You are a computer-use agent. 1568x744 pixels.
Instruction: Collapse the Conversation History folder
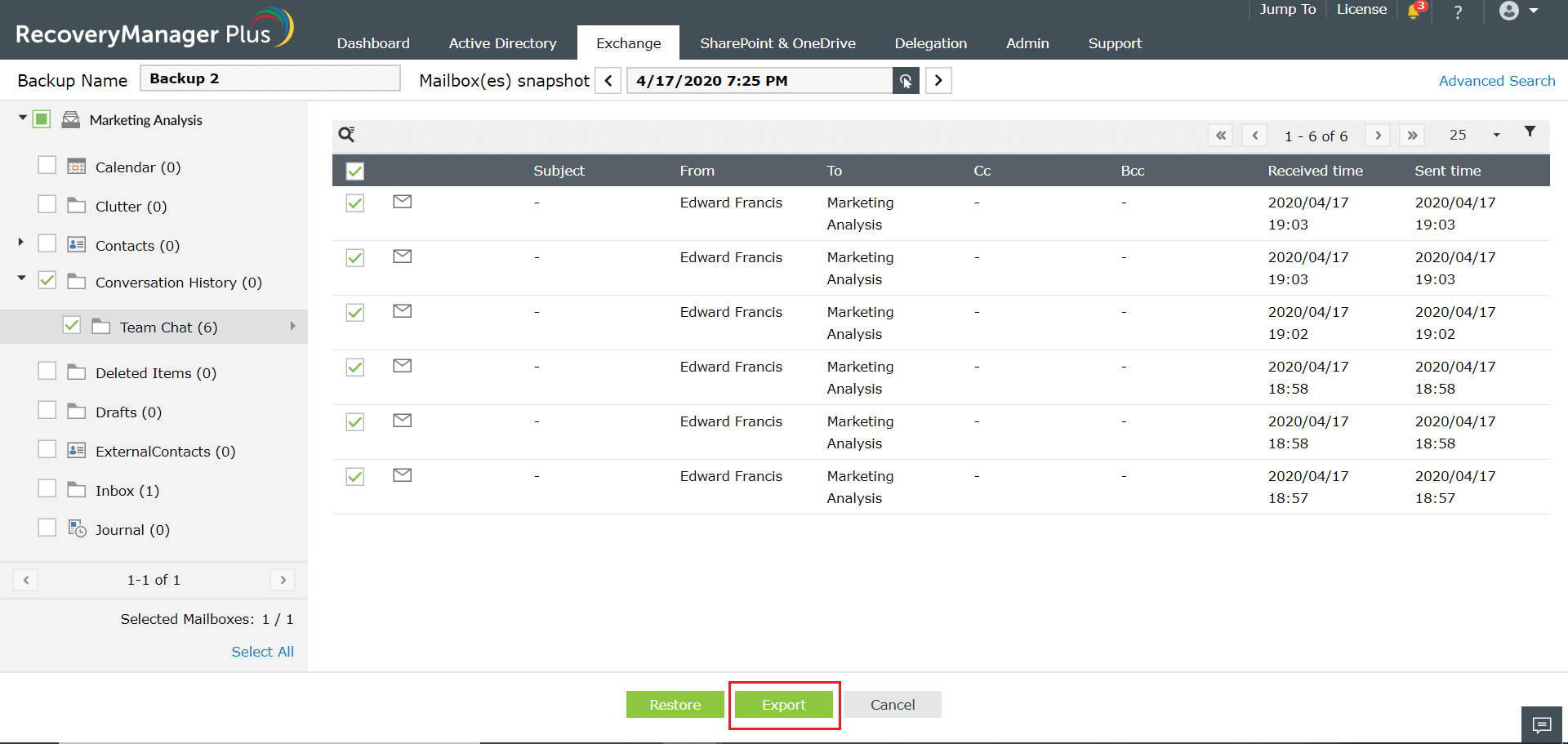(x=21, y=279)
